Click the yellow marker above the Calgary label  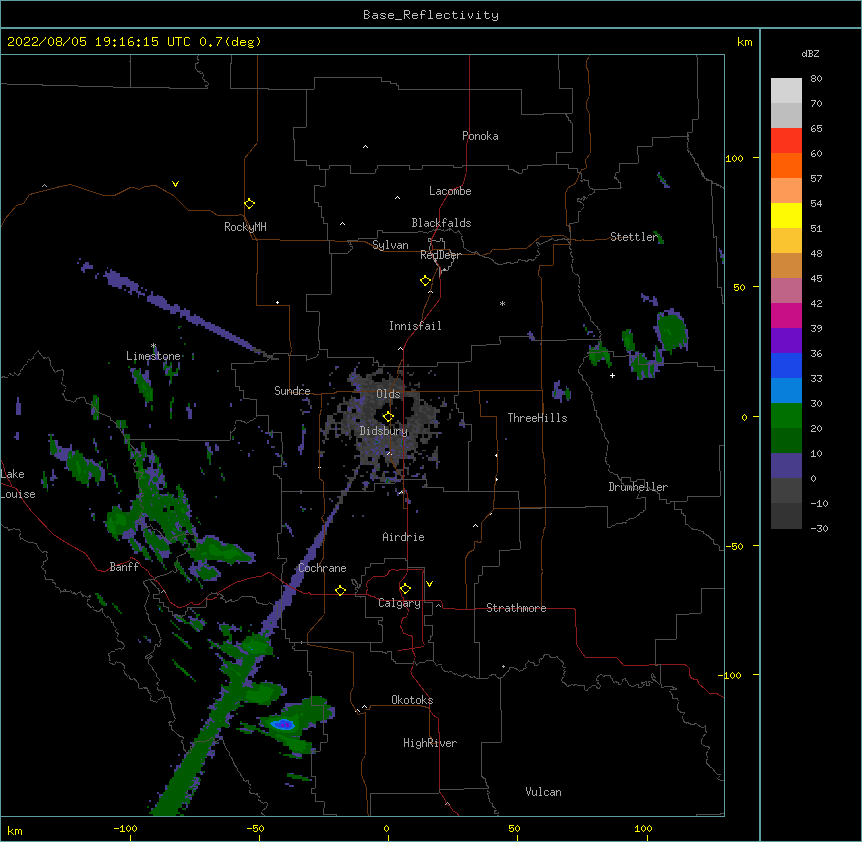pos(405,589)
